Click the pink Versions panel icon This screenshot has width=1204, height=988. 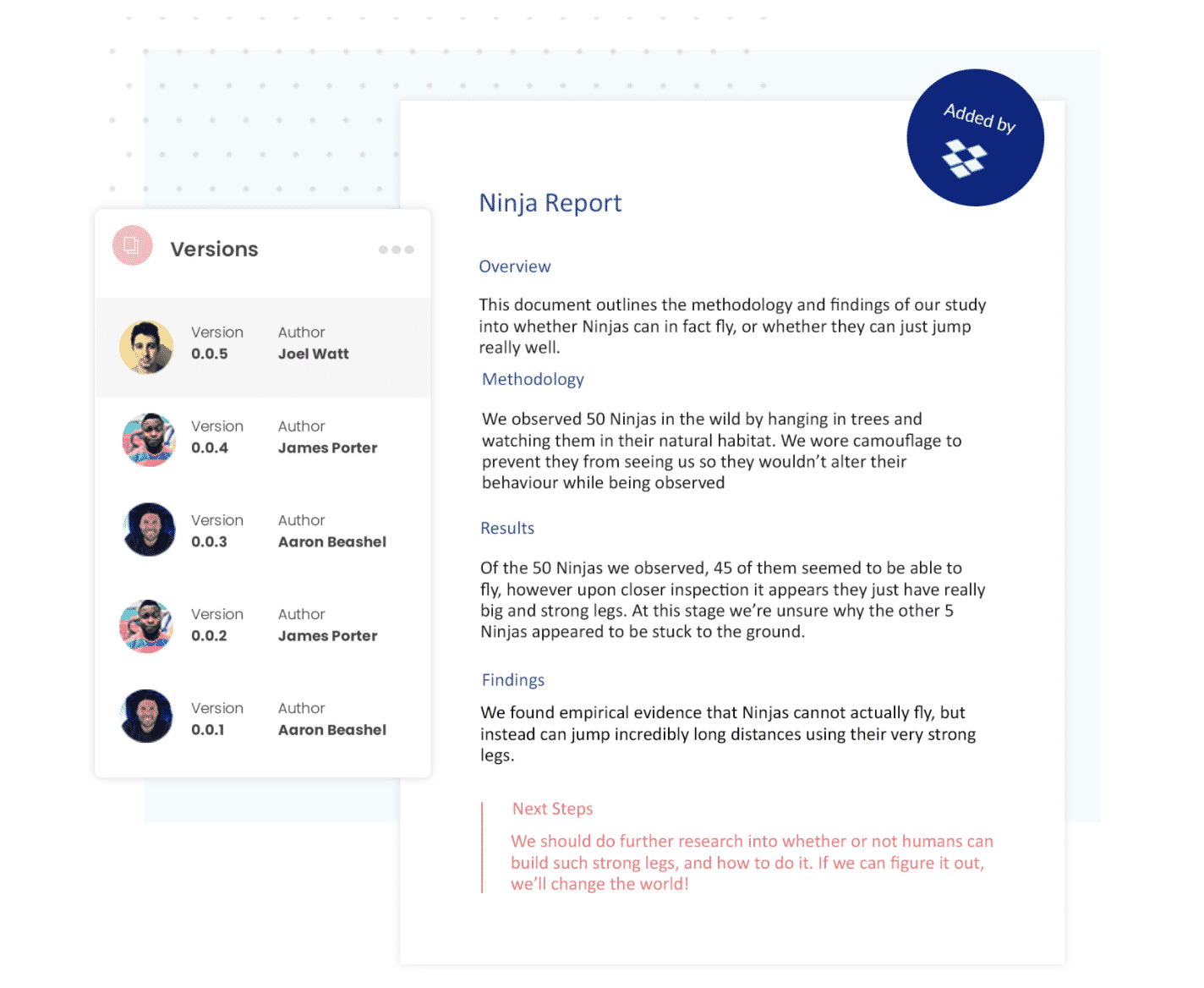(132, 246)
